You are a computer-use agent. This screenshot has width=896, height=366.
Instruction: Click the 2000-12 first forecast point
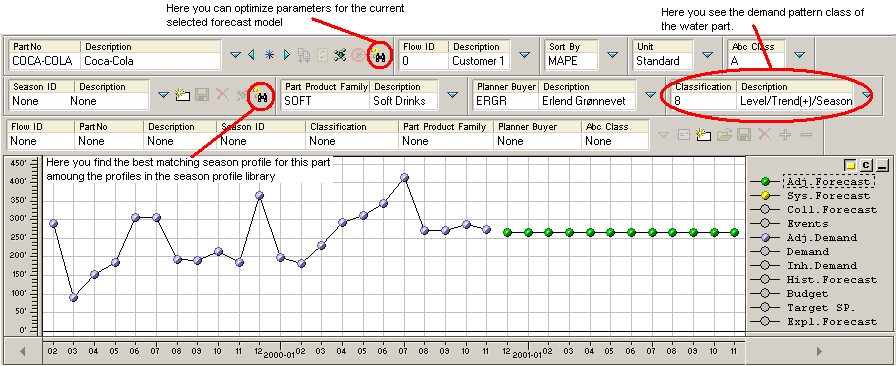tap(507, 232)
